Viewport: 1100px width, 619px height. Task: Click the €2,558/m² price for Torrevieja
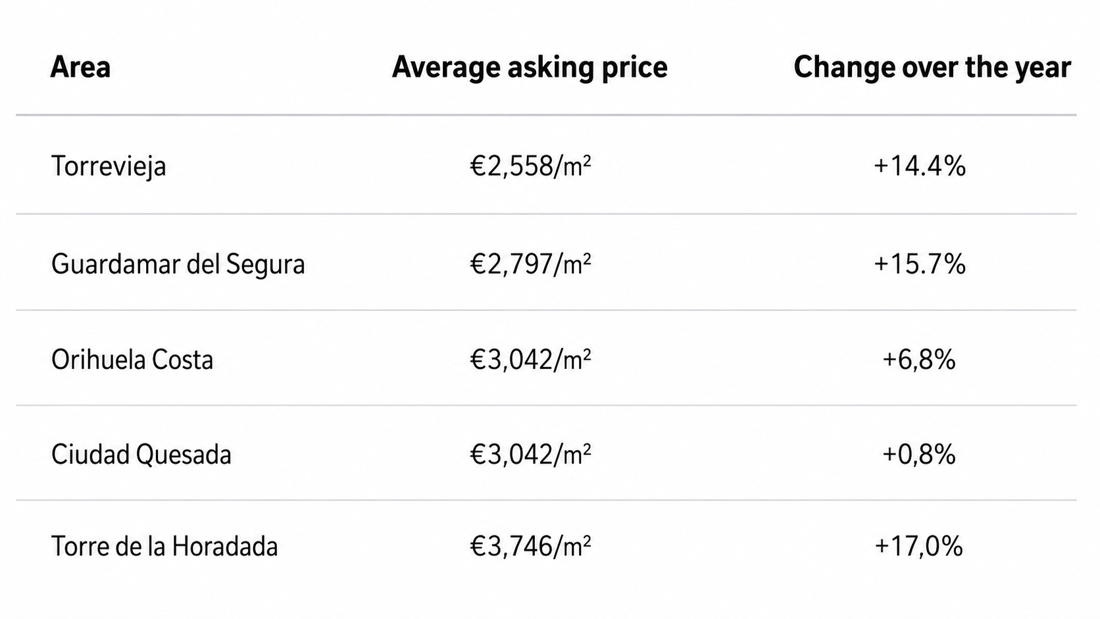click(530, 166)
